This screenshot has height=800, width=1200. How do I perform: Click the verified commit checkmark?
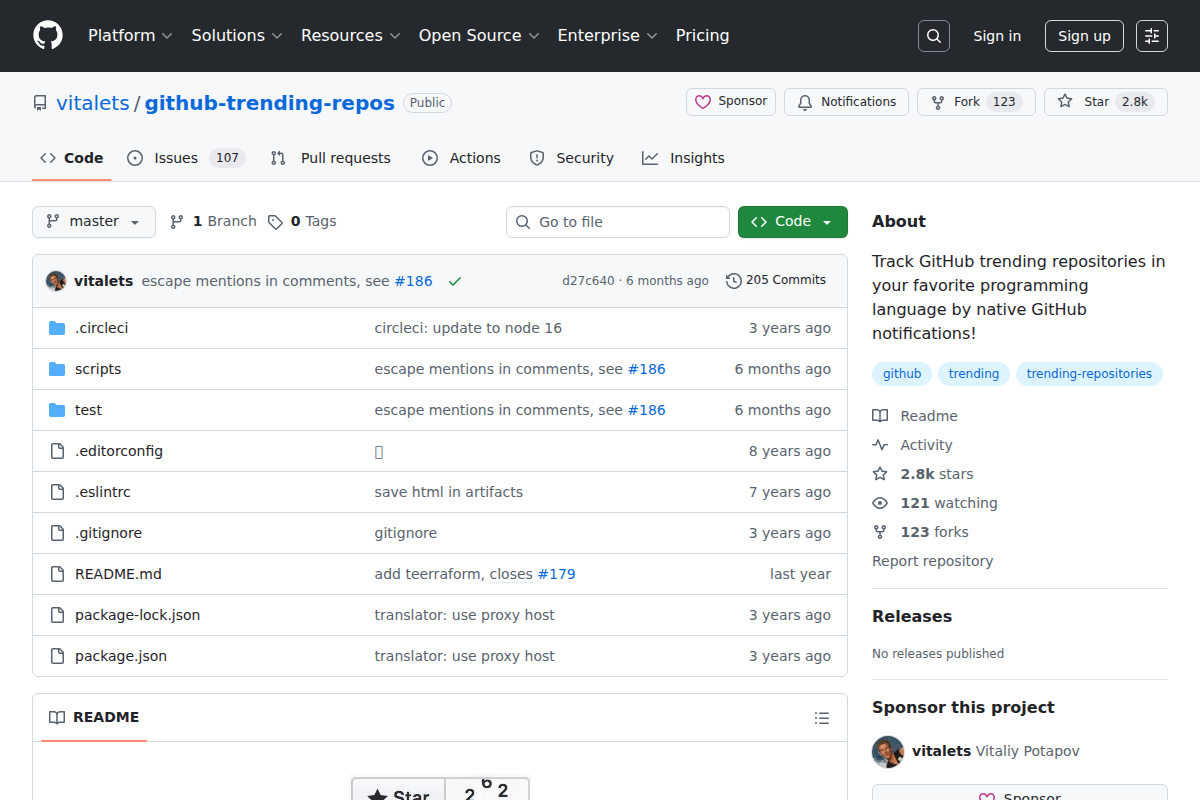click(455, 280)
